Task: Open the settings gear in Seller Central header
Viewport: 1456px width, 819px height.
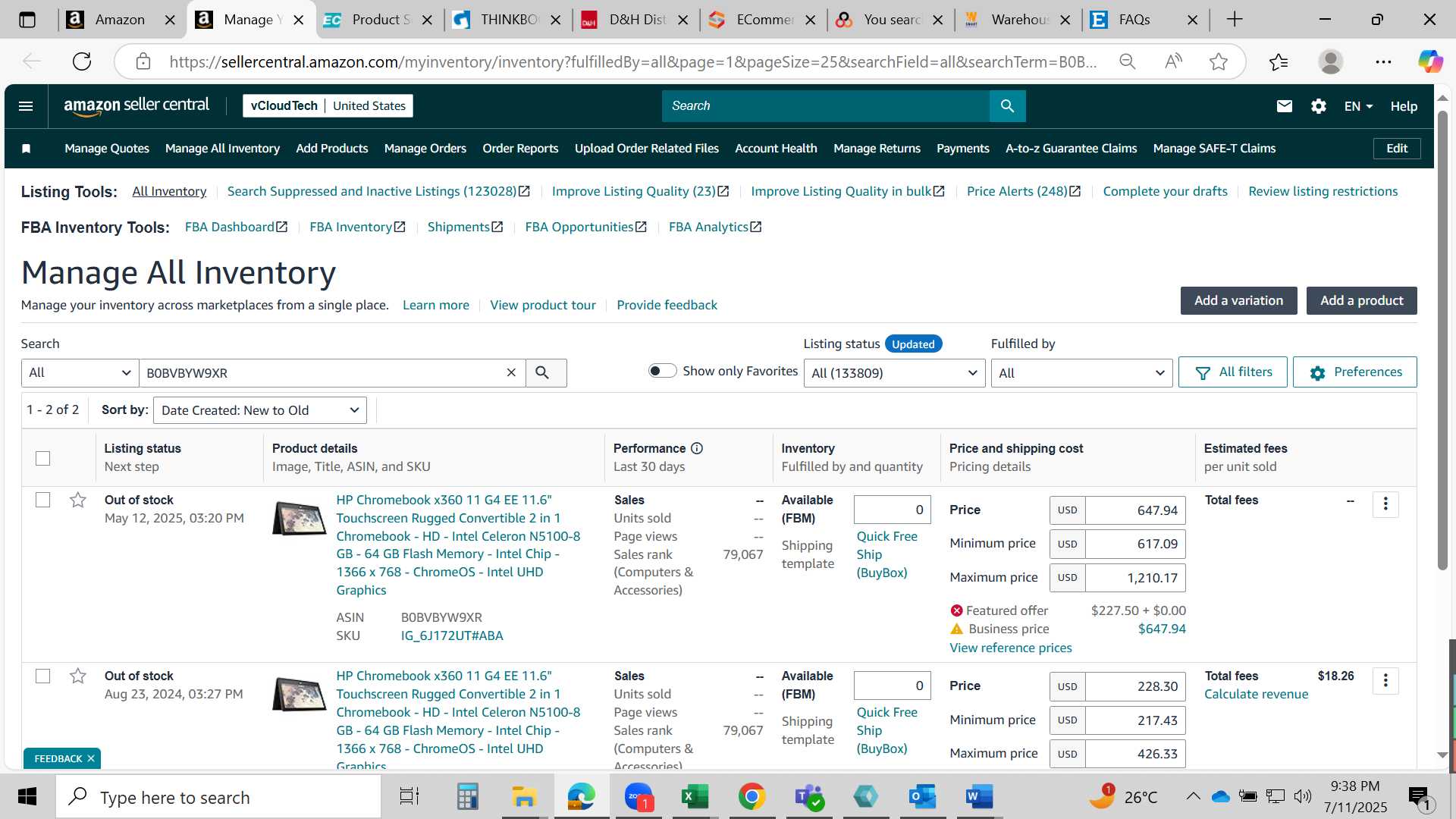Action: (x=1319, y=106)
